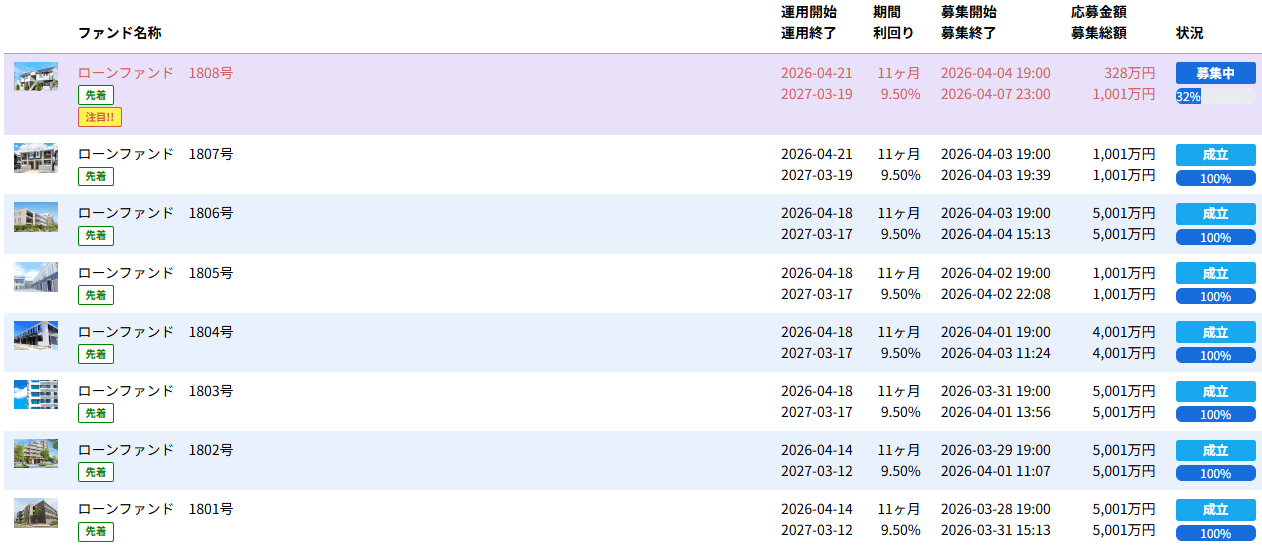Click the 状況 column header

click(1189, 33)
